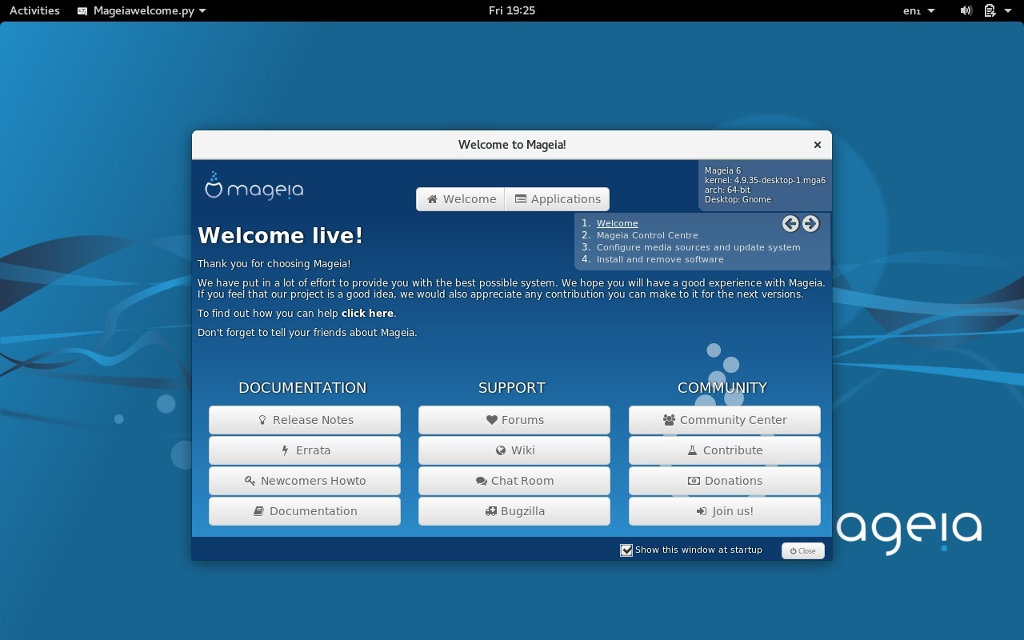This screenshot has width=1024, height=640.
Task: Click the people icon on Community Center
Action: tap(669, 420)
